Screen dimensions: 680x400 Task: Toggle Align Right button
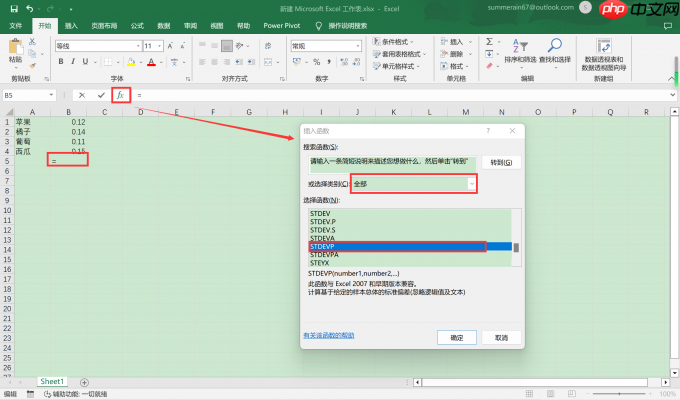pyautogui.click(x=226, y=62)
